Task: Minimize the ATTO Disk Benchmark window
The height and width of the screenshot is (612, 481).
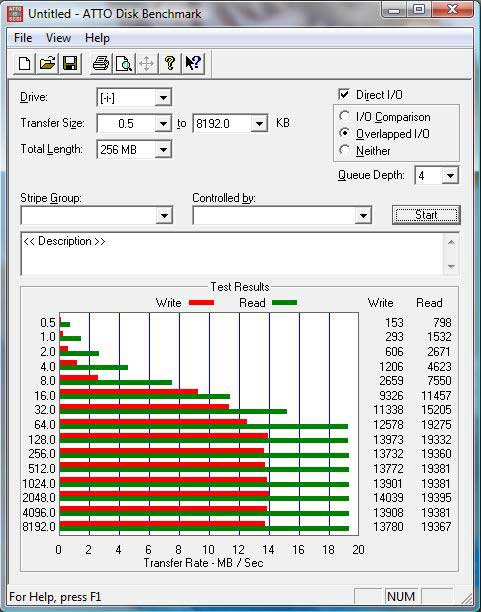Action: (x=394, y=10)
